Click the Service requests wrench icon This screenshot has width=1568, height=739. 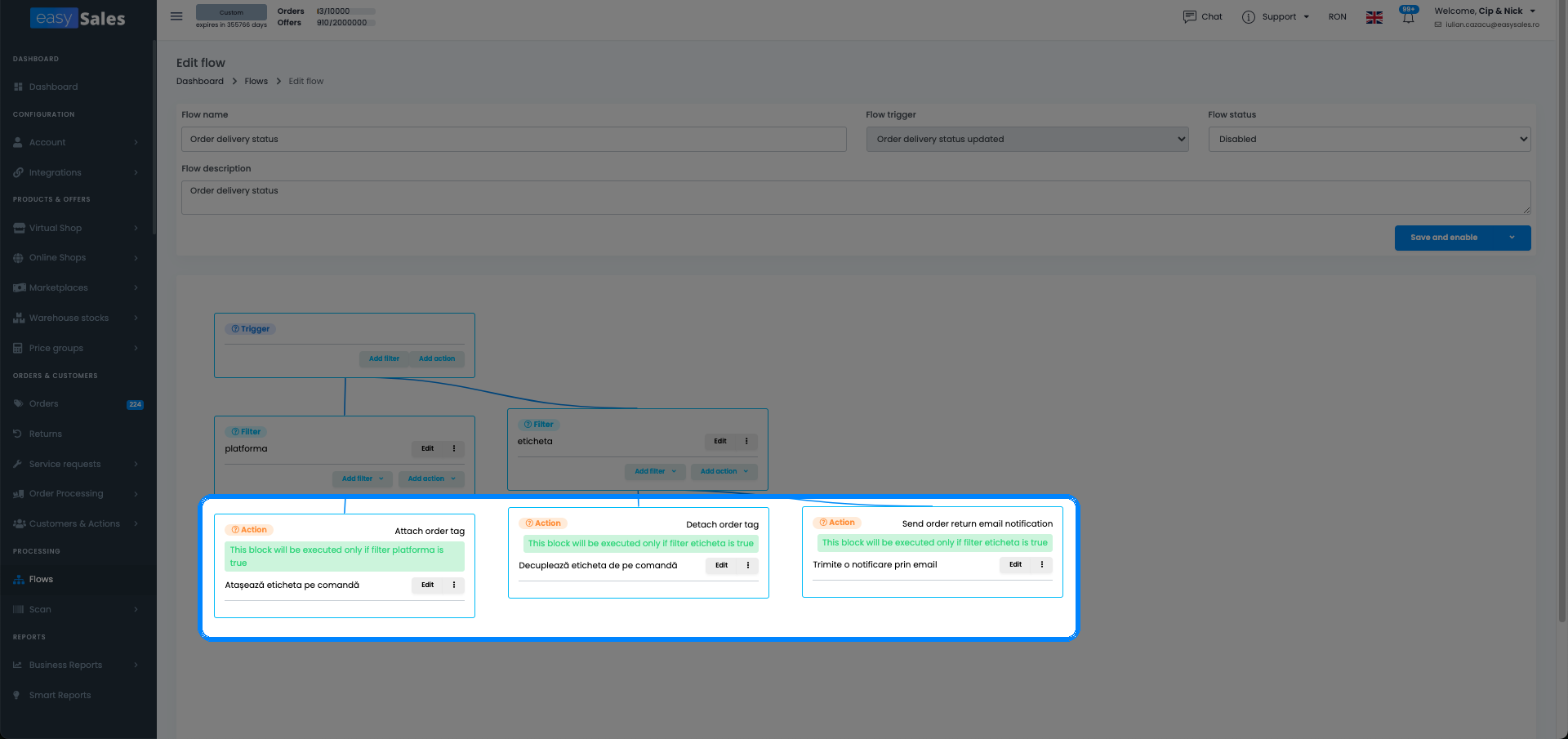(x=18, y=464)
